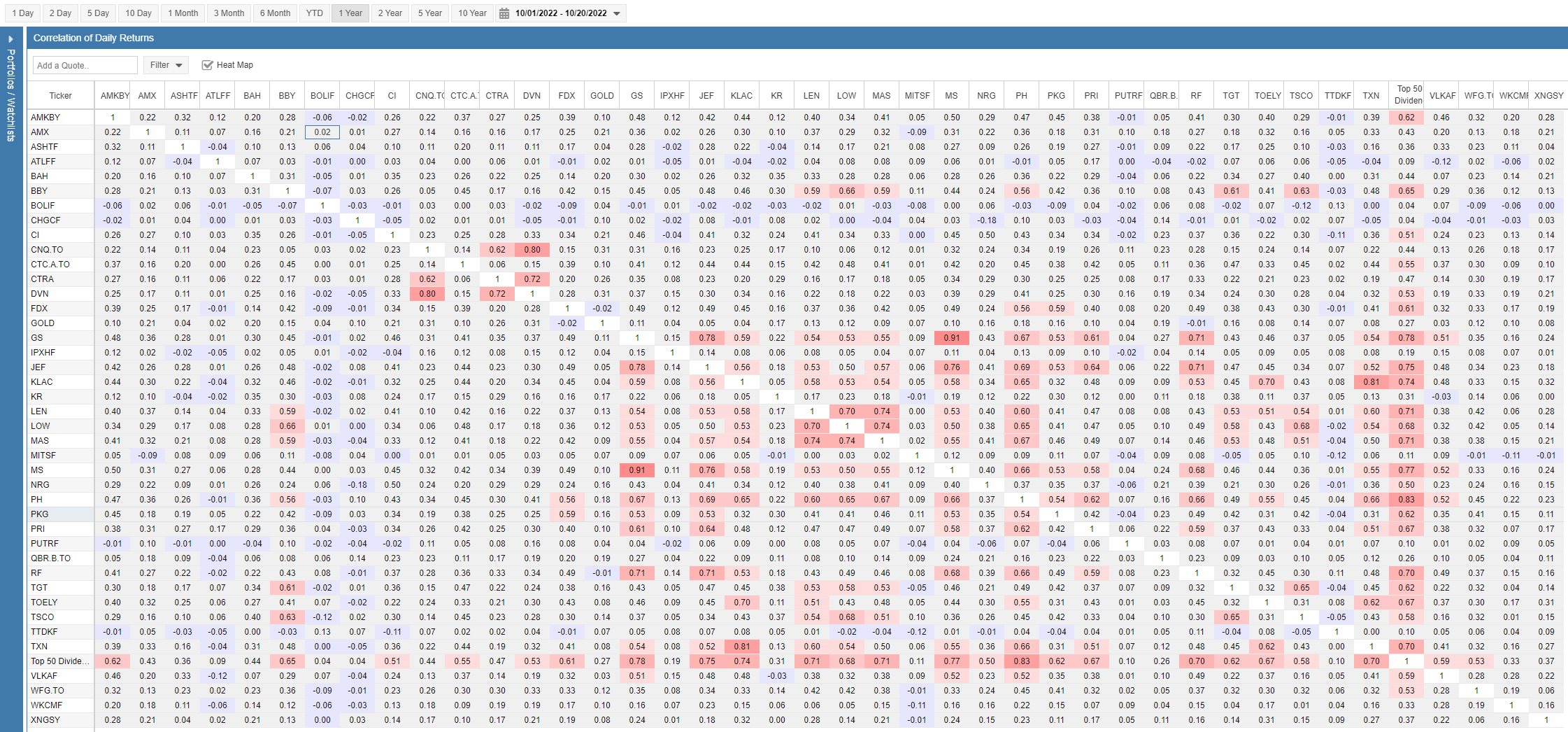
Task: Click the Add a Quote input field
Action: [85, 65]
